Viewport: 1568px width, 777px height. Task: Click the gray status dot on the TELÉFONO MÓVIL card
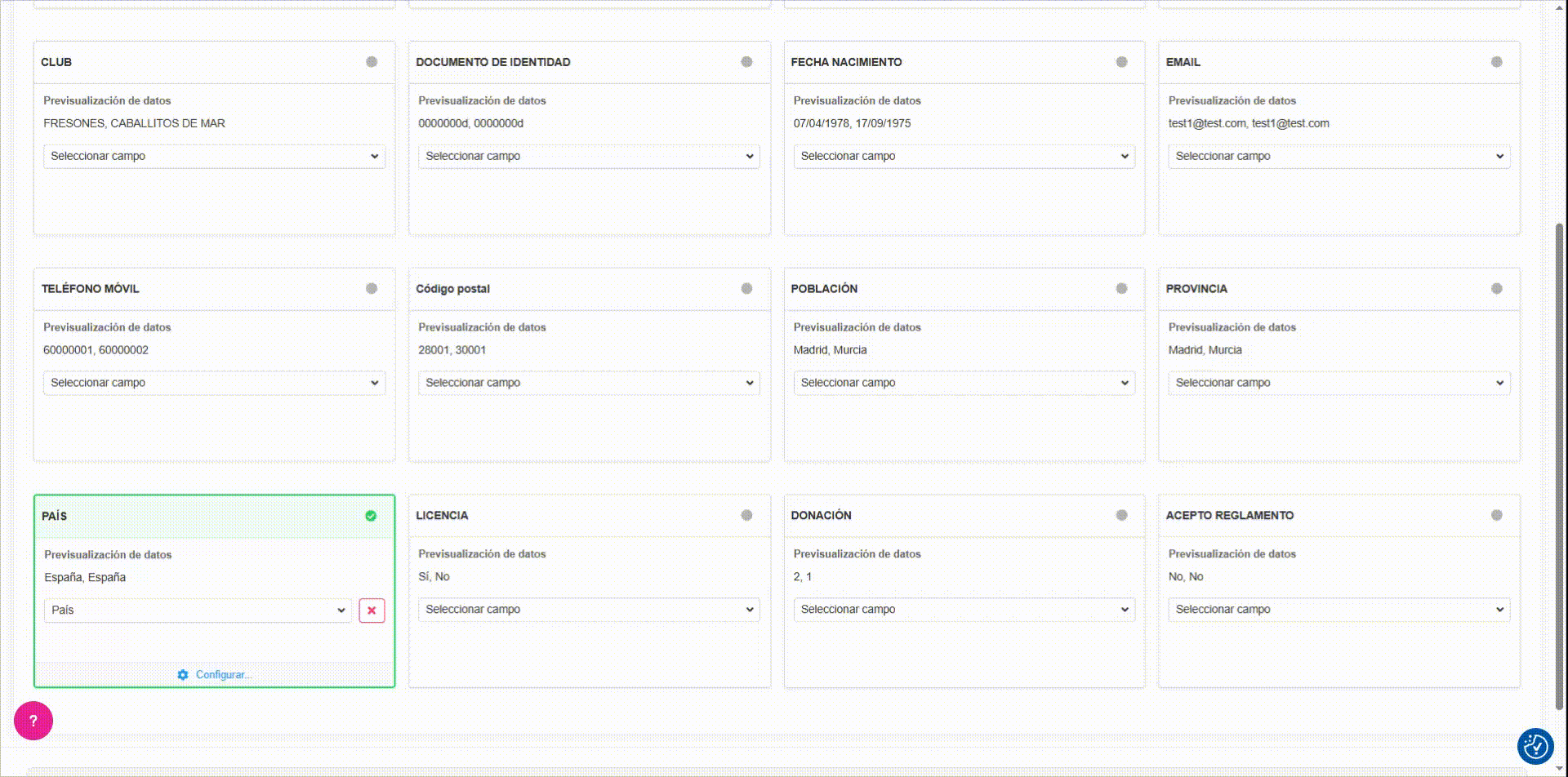click(372, 289)
